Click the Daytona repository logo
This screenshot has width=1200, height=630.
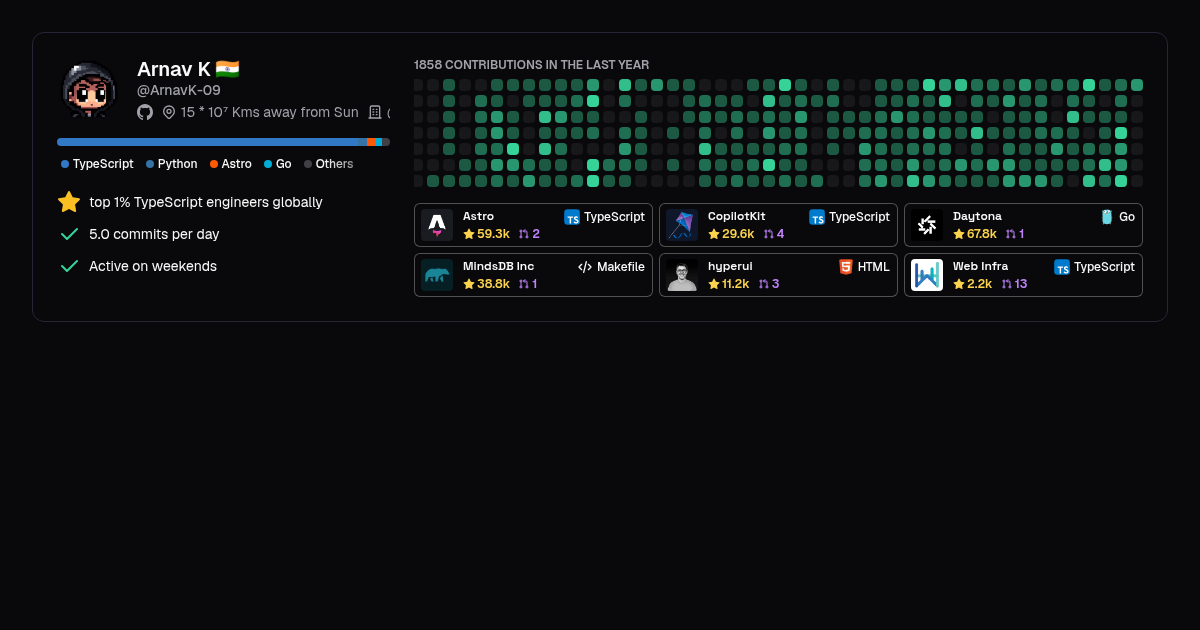pos(927,225)
